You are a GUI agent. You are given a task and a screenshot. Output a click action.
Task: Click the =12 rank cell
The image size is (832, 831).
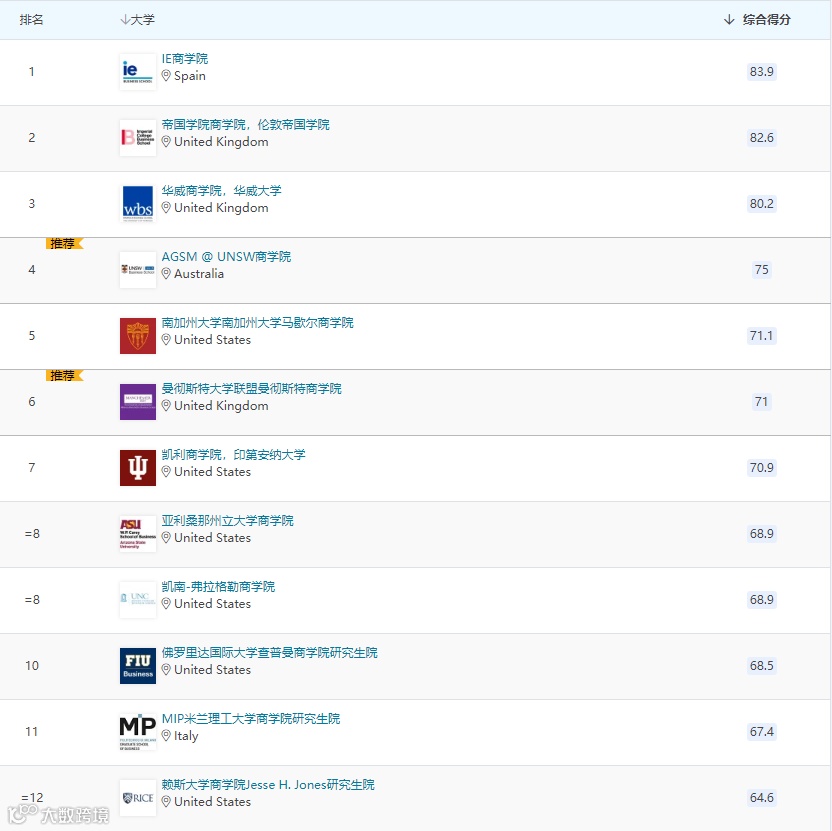click(x=32, y=798)
